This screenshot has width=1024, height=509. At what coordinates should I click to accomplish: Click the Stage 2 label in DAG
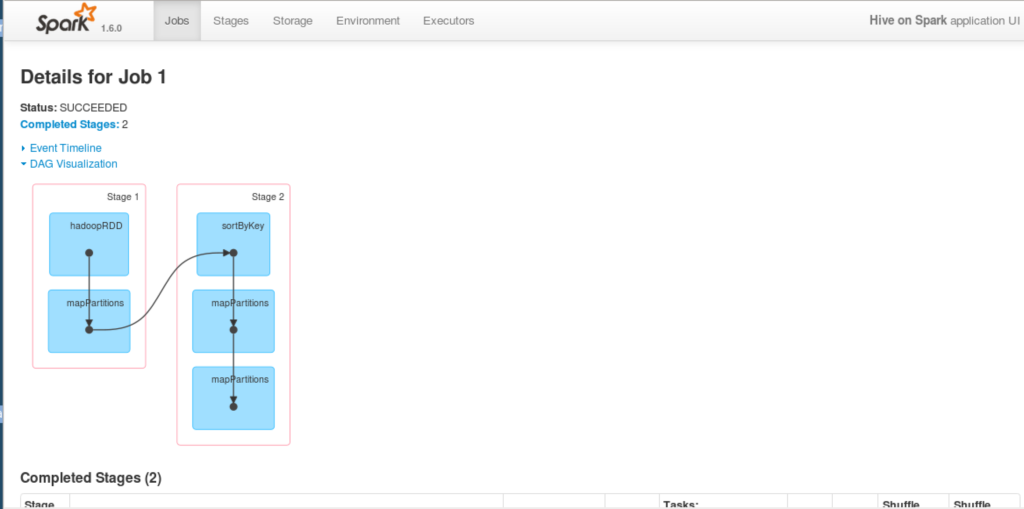point(268,196)
